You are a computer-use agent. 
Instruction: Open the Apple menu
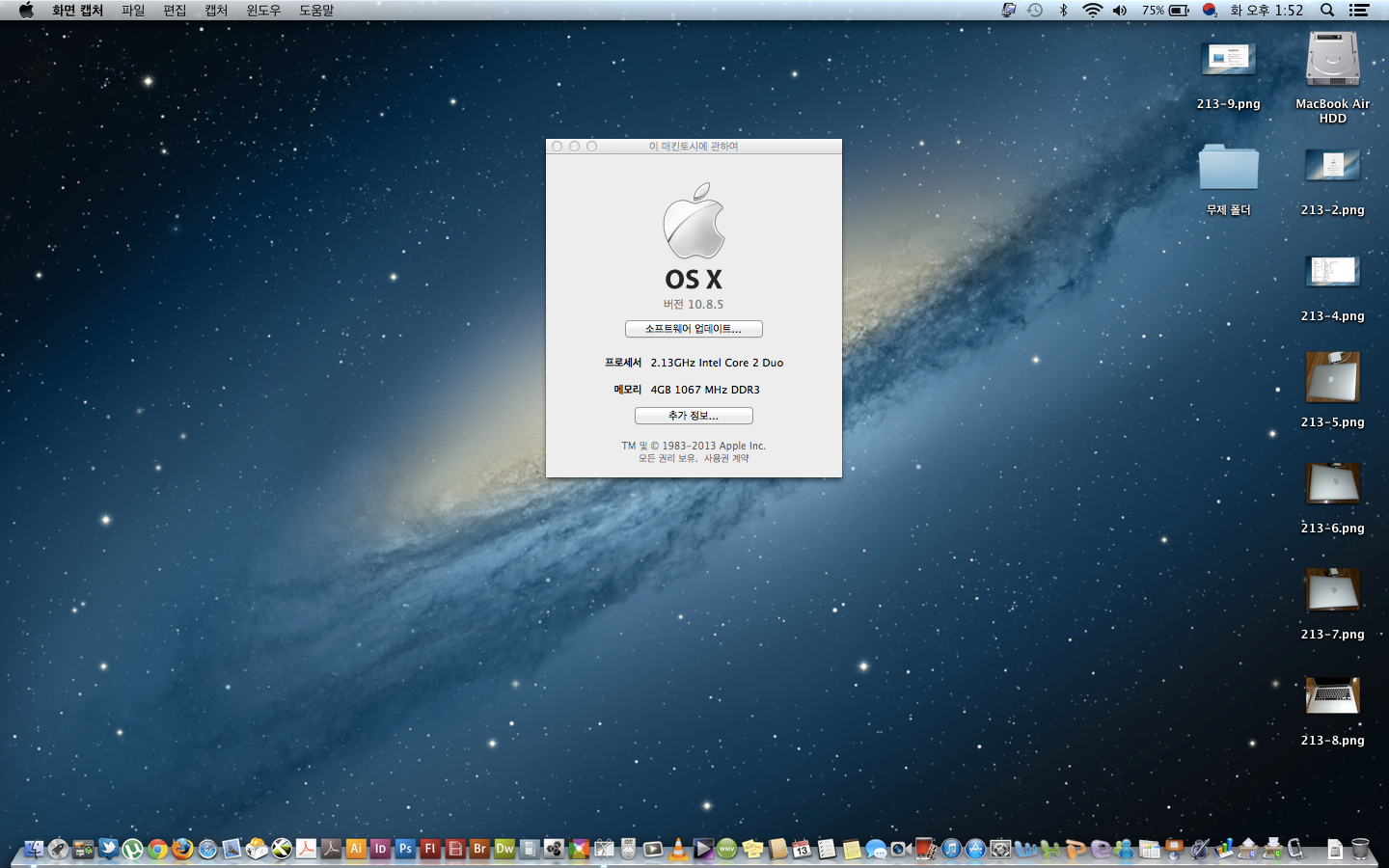26,10
